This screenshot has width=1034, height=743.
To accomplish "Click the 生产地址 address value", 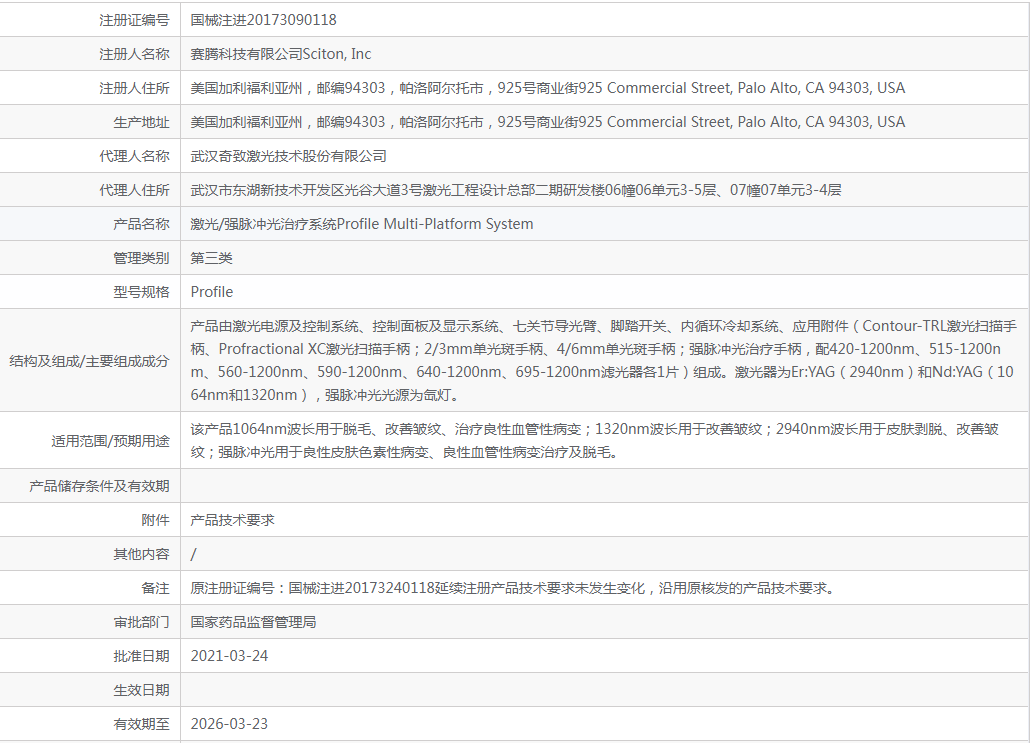I will tap(547, 122).
